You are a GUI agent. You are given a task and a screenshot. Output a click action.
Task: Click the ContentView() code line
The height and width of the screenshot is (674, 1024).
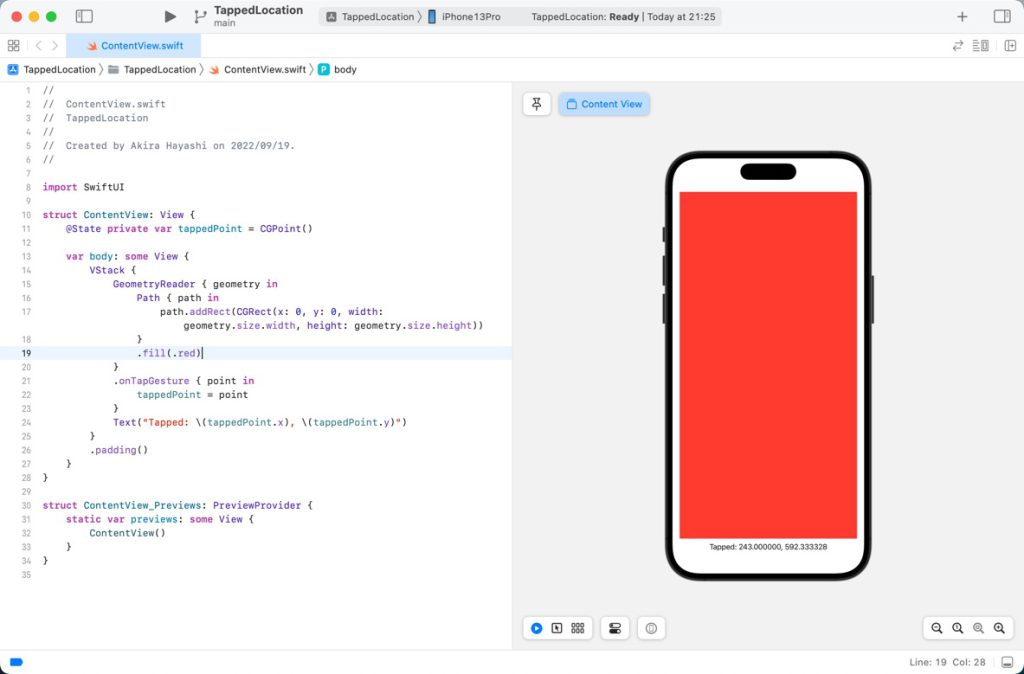[x=127, y=533]
